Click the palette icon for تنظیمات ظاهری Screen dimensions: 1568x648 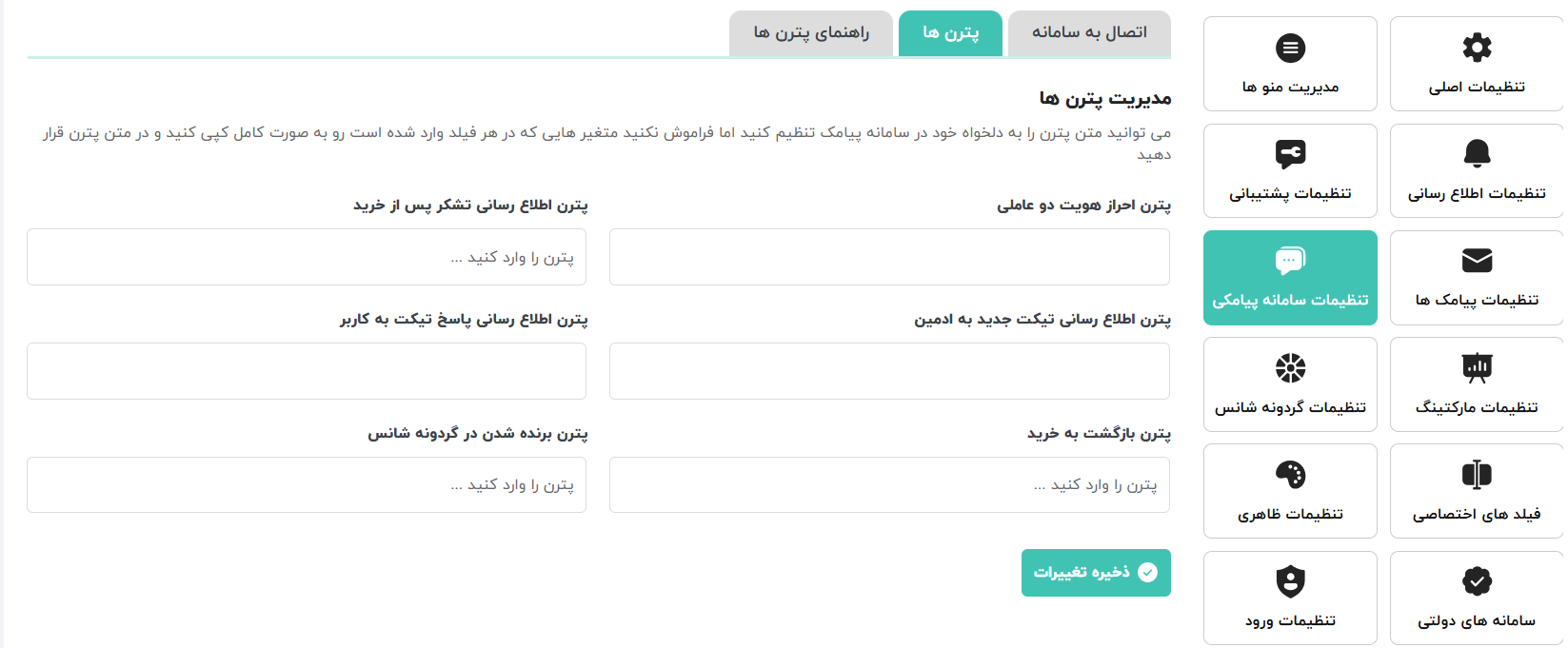point(1290,474)
